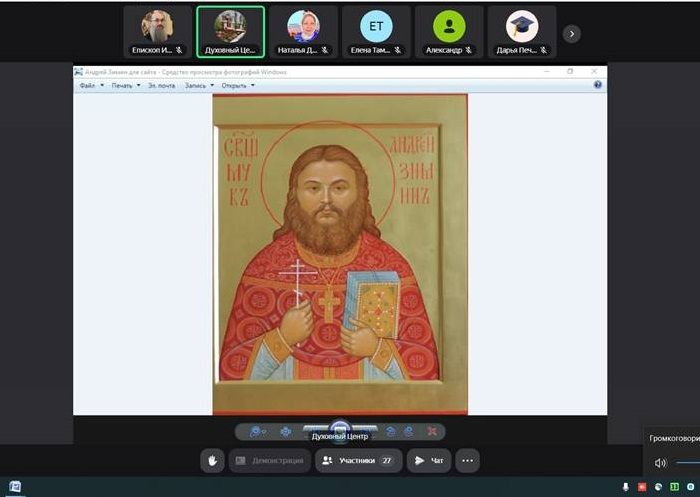Click the rotate clockwise icon in viewer
Screen dimensions: 700x497
click(408, 432)
